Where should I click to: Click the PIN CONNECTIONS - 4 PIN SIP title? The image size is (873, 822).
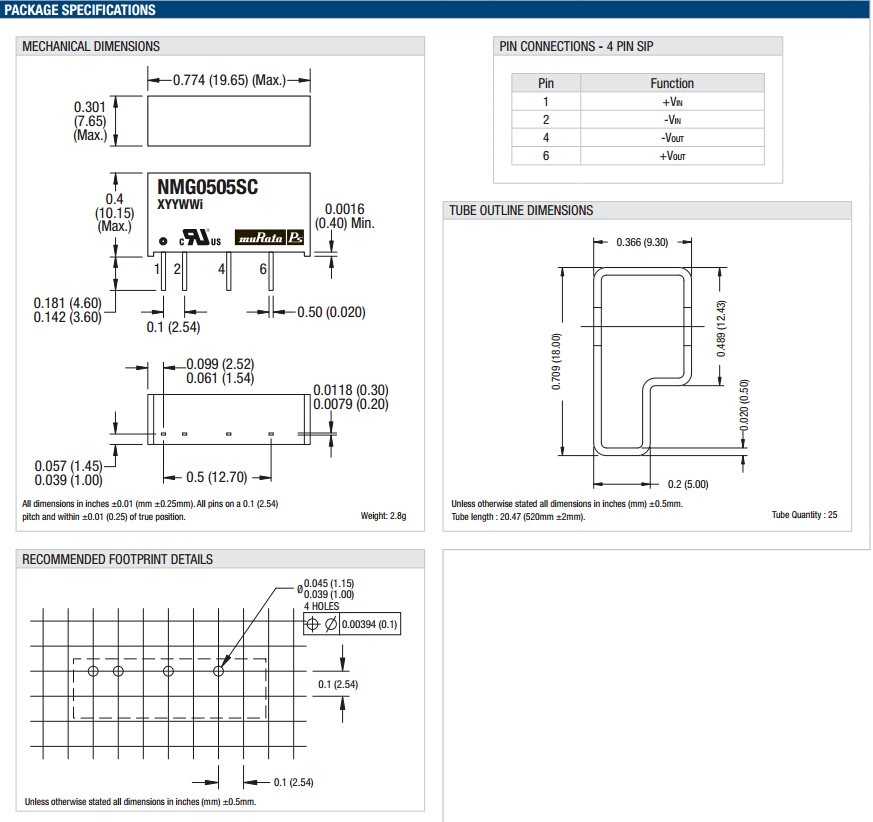[x=576, y=46]
